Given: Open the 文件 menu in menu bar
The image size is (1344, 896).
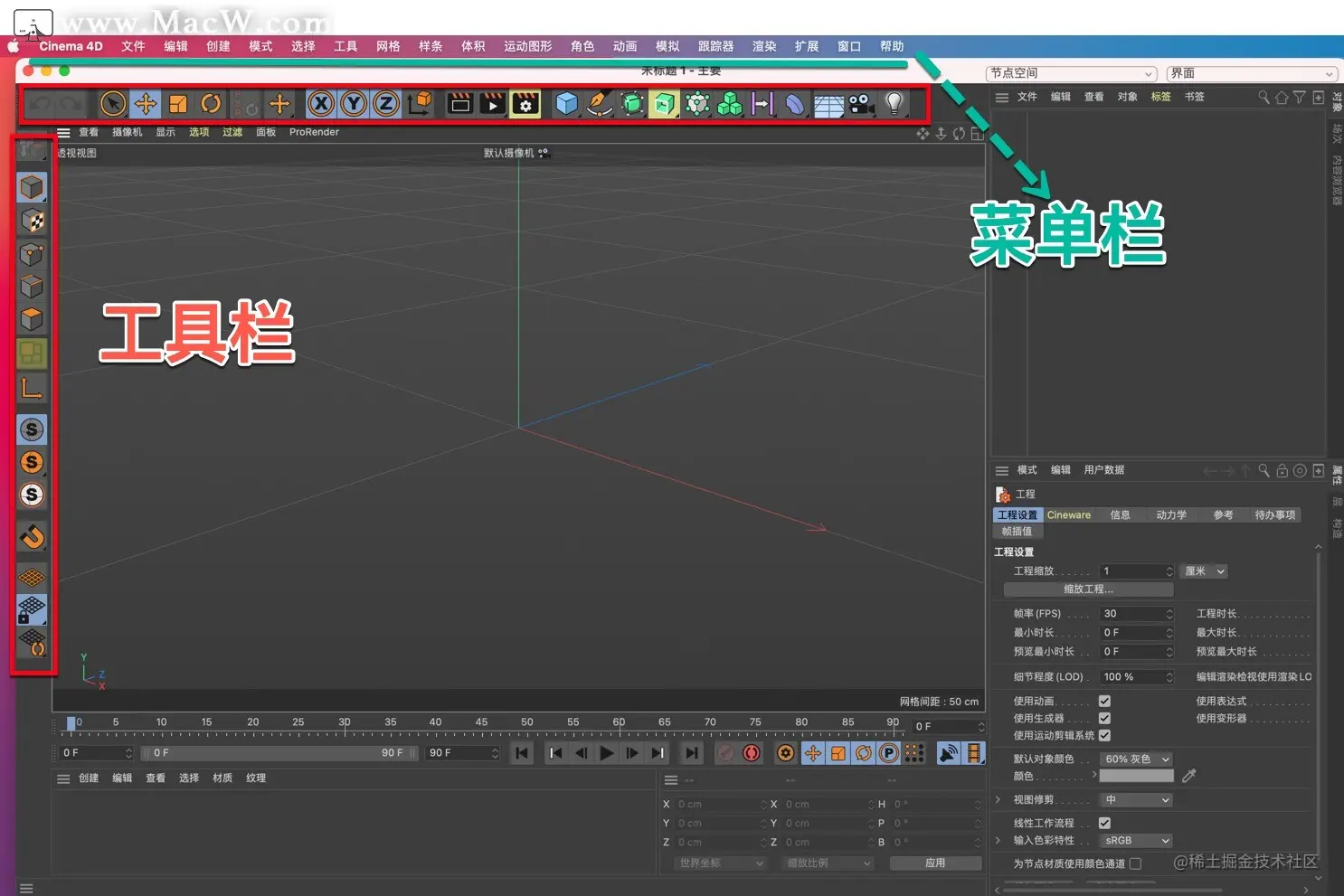Looking at the screenshot, I should coord(133,46).
